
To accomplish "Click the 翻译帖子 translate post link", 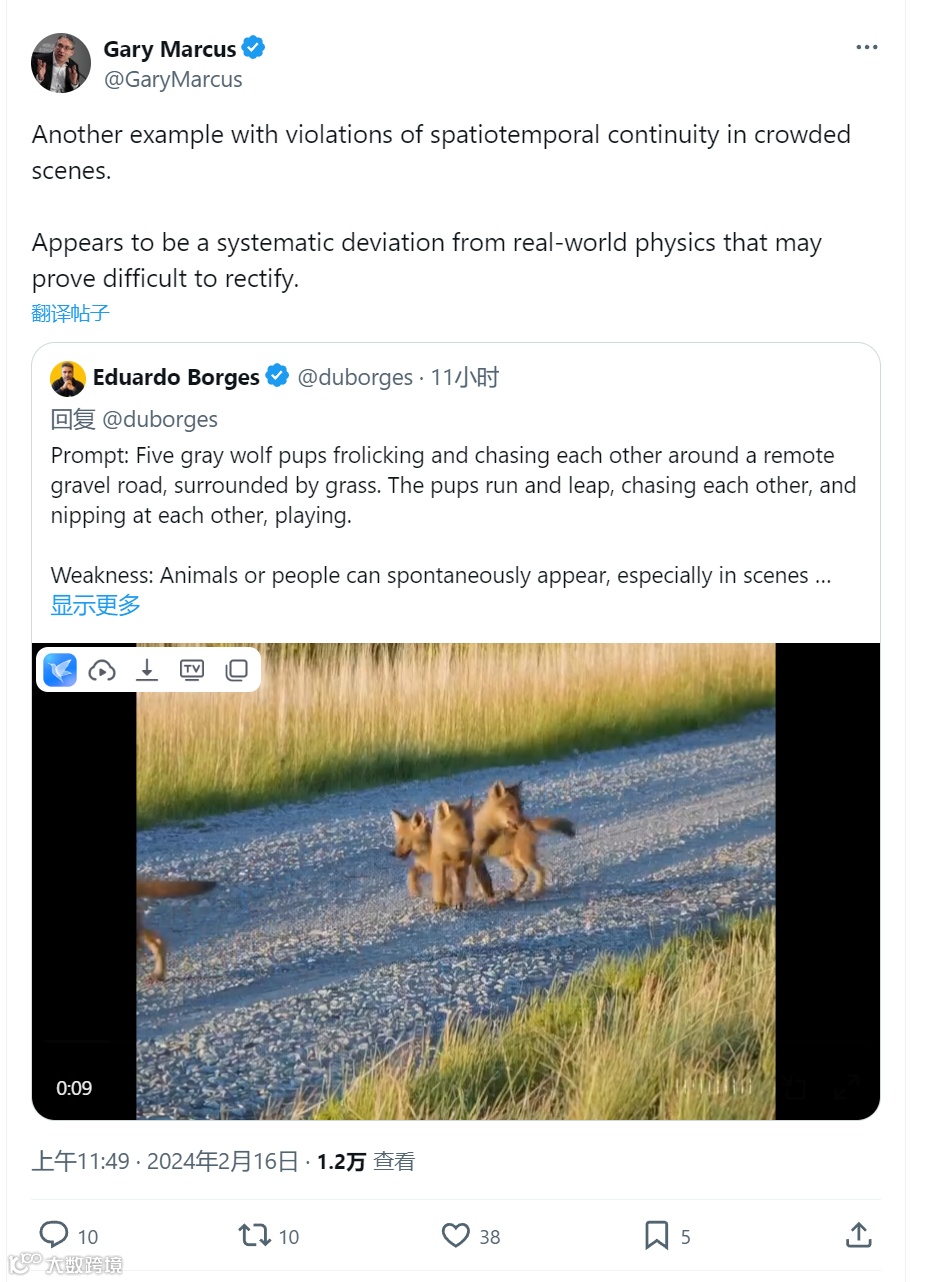I will pyautogui.click(x=70, y=313).
